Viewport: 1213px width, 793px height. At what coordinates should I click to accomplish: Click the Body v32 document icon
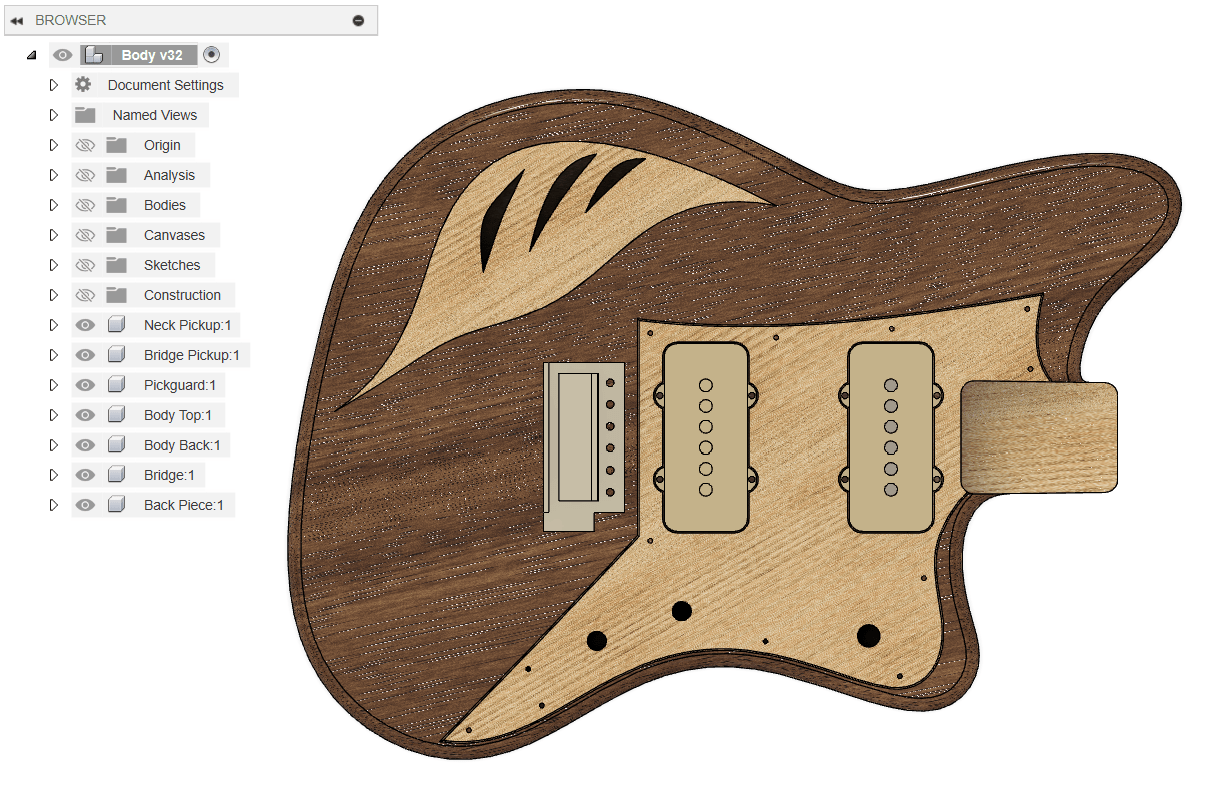(94, 55)
